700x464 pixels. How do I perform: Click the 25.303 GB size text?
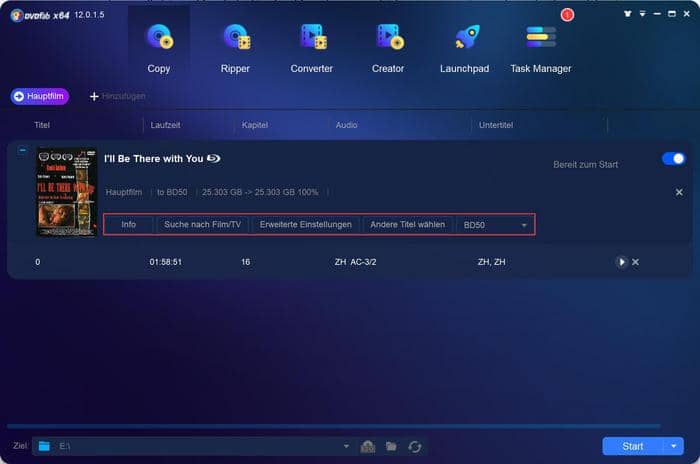coord(260,192)
